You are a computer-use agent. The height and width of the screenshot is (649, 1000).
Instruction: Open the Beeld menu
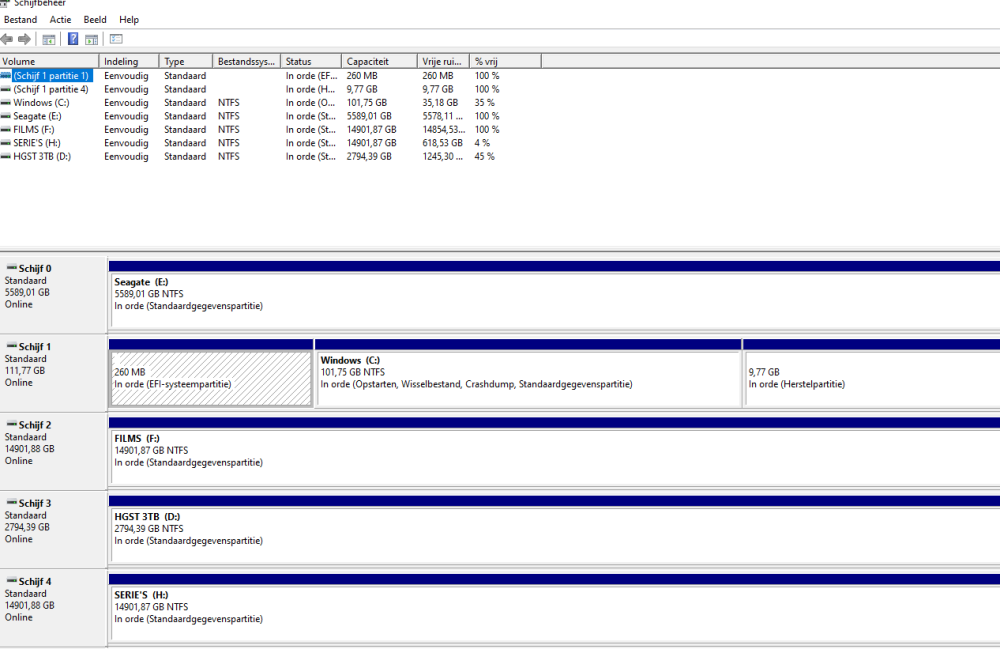click(x=95, y=20)
